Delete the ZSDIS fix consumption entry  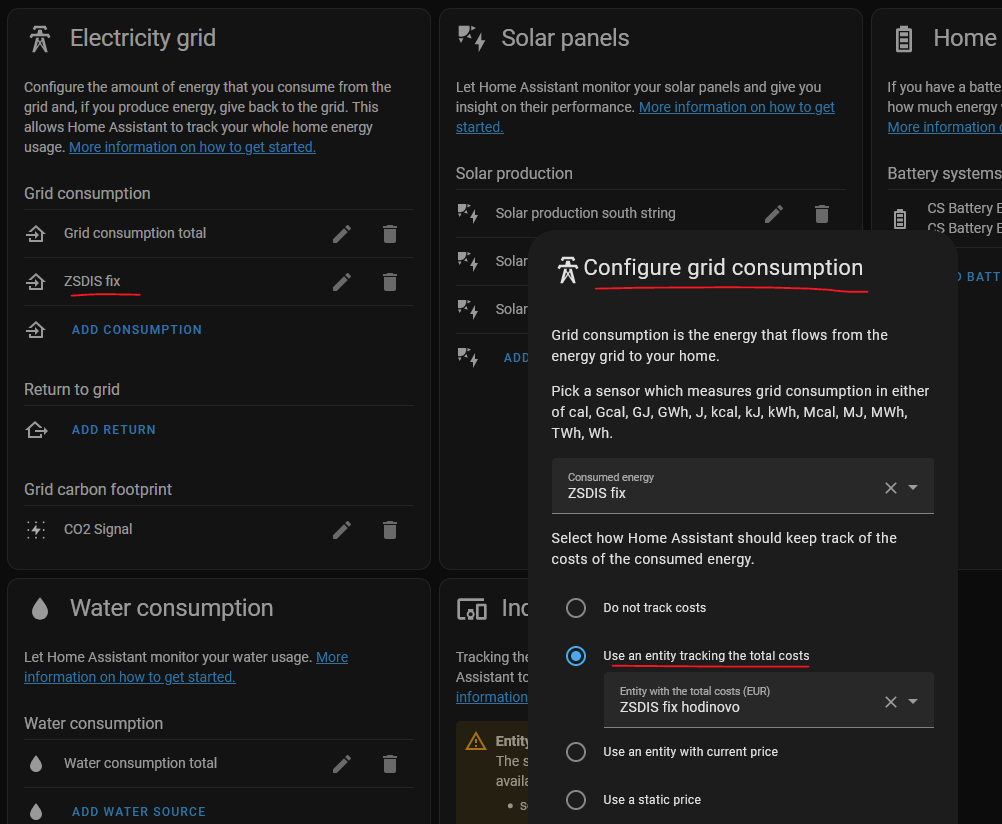tap(390, 282)
